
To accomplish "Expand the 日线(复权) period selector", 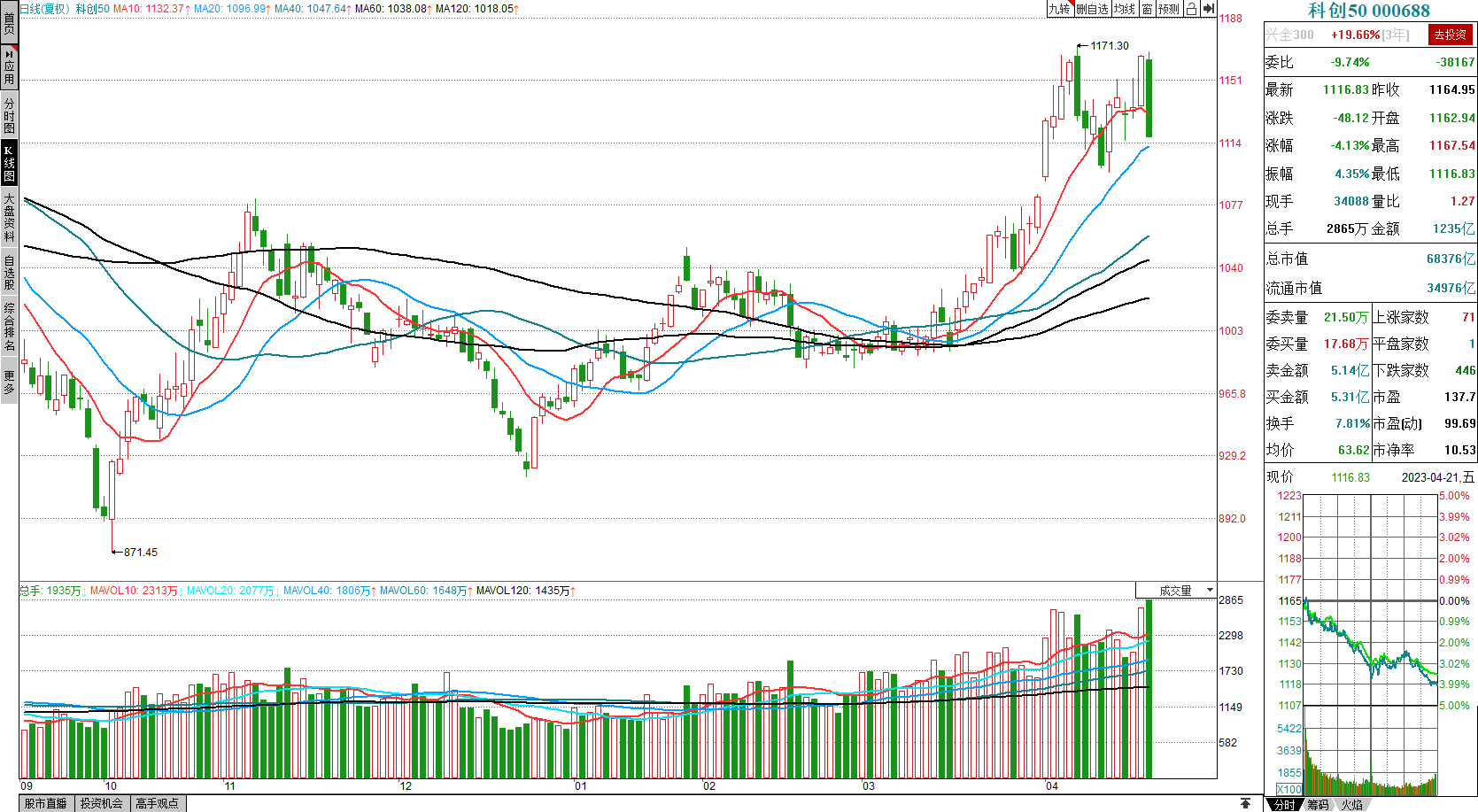I will point(45,9).
